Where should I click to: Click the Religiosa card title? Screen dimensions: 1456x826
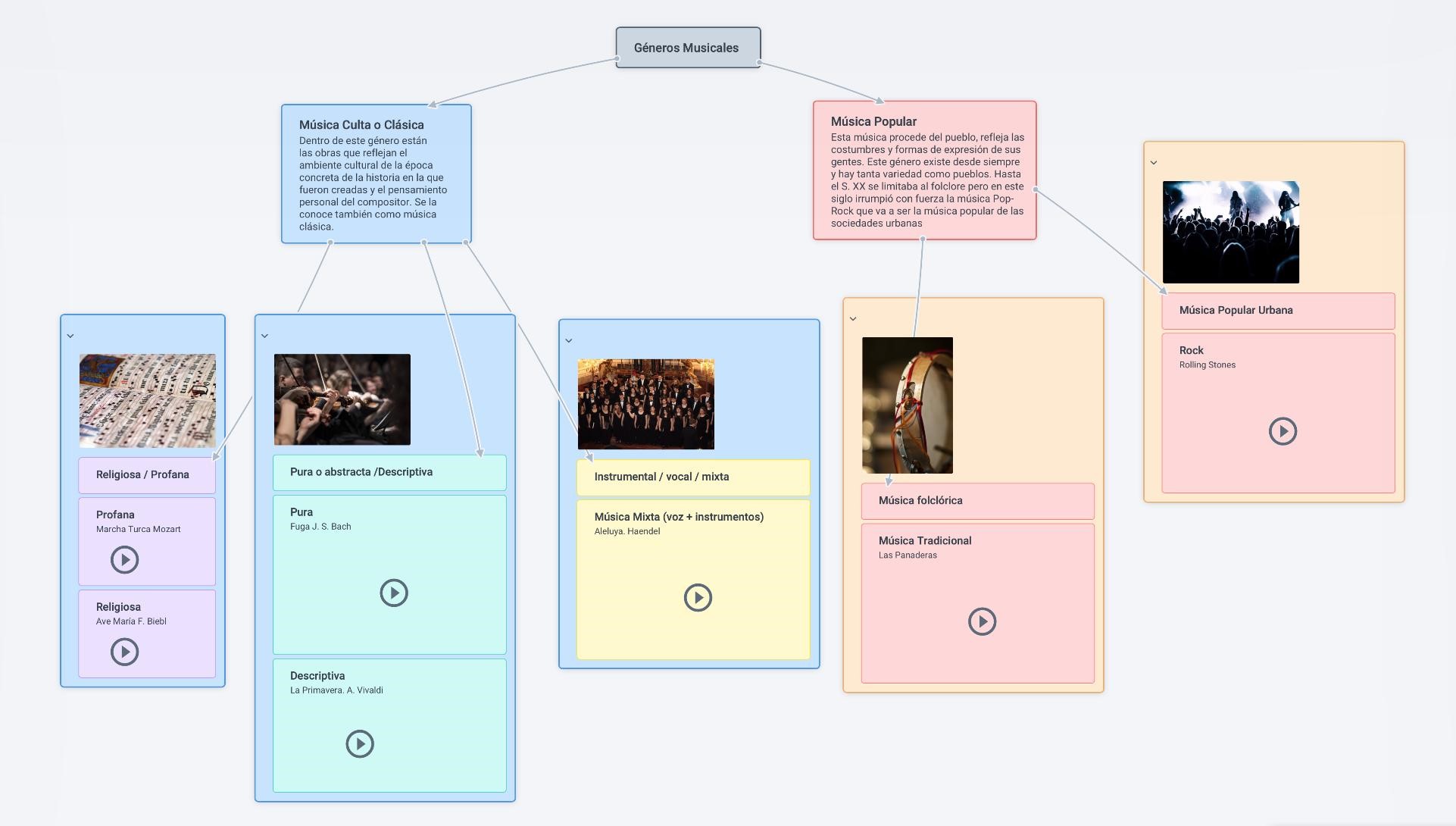118,607
